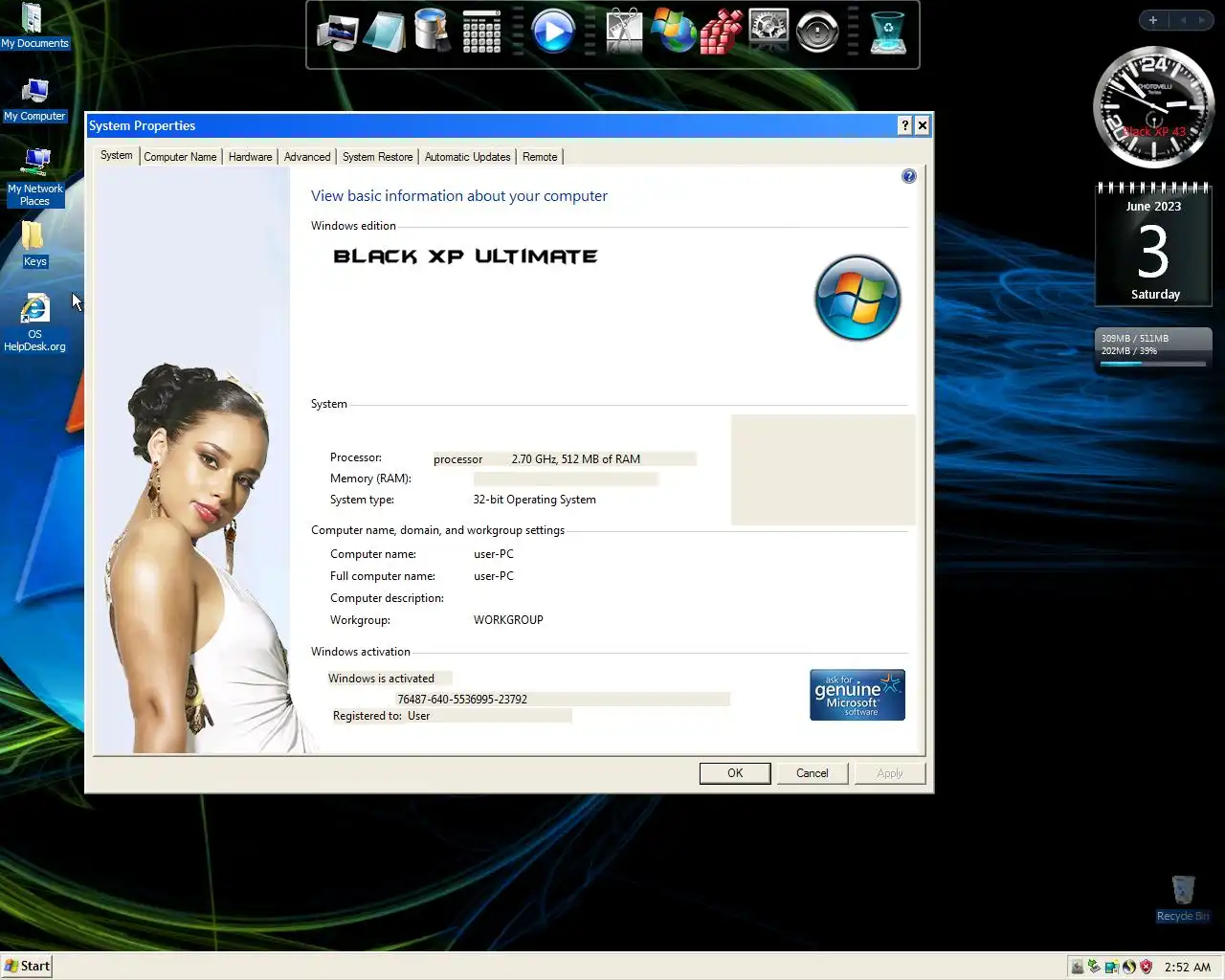1225x980 pixels.
Task: Click the sidebar next arrow
Action: [1201, 20]
